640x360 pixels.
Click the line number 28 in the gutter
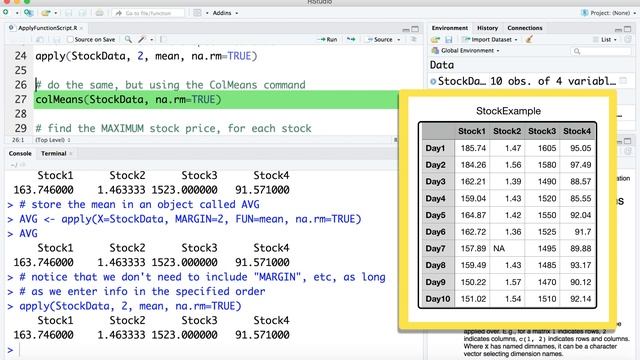click(20, 113)
